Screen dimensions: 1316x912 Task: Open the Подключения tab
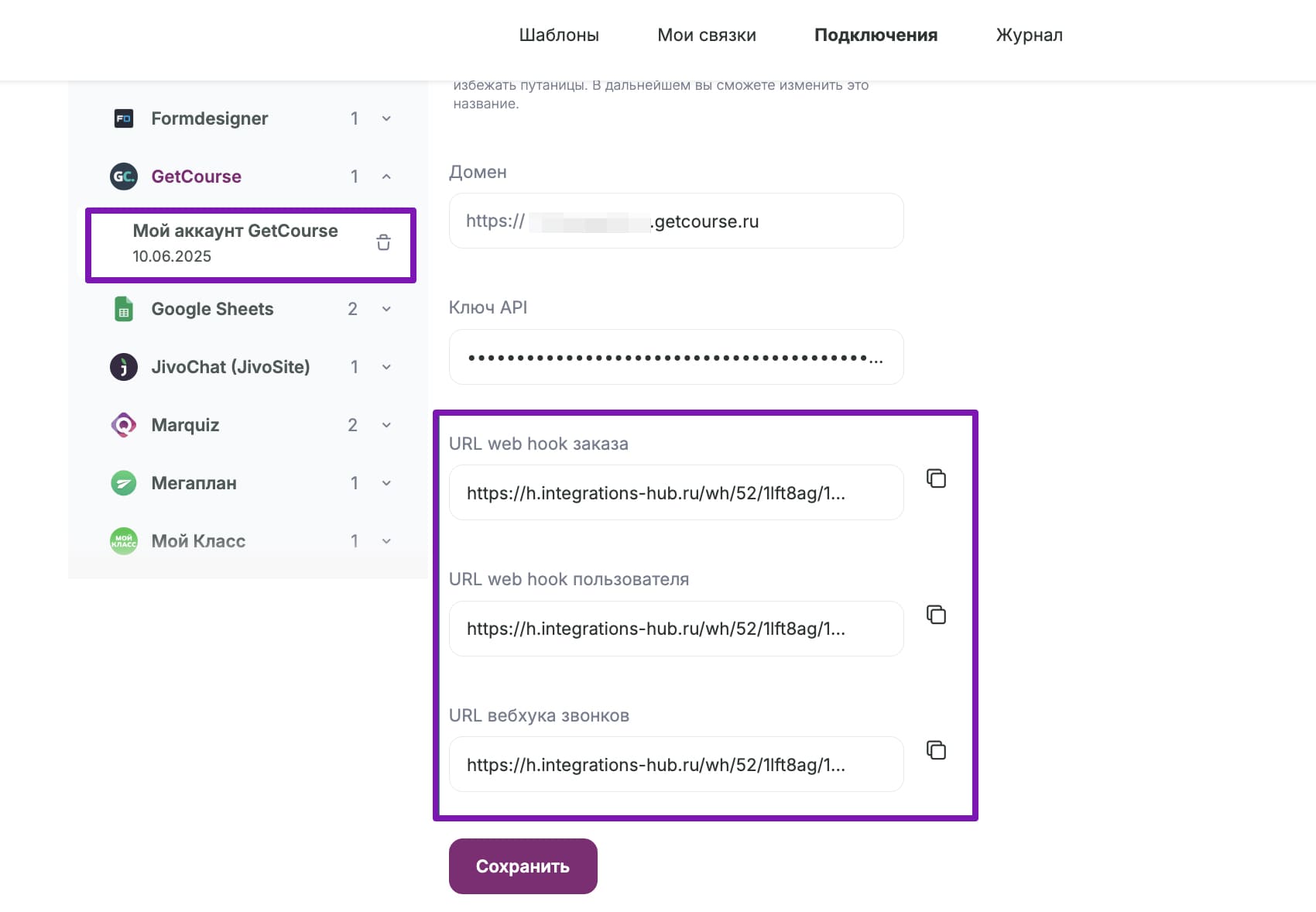click(876, 35)
